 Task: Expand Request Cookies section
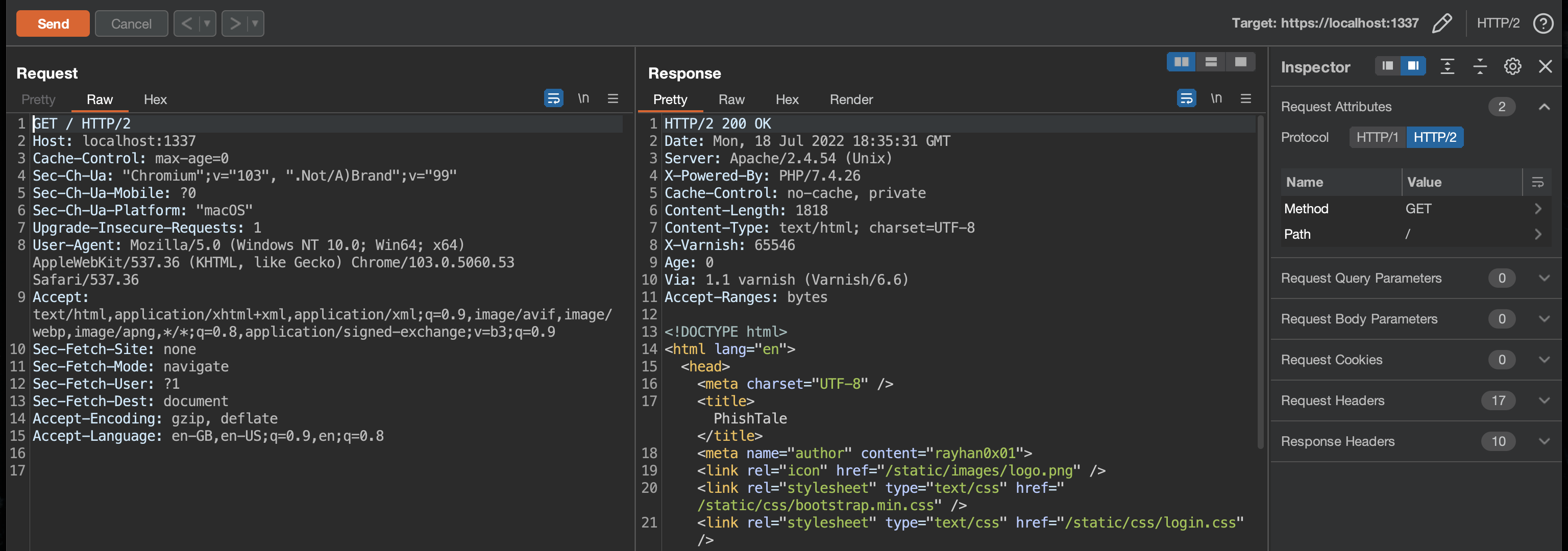pos(1543,360)
